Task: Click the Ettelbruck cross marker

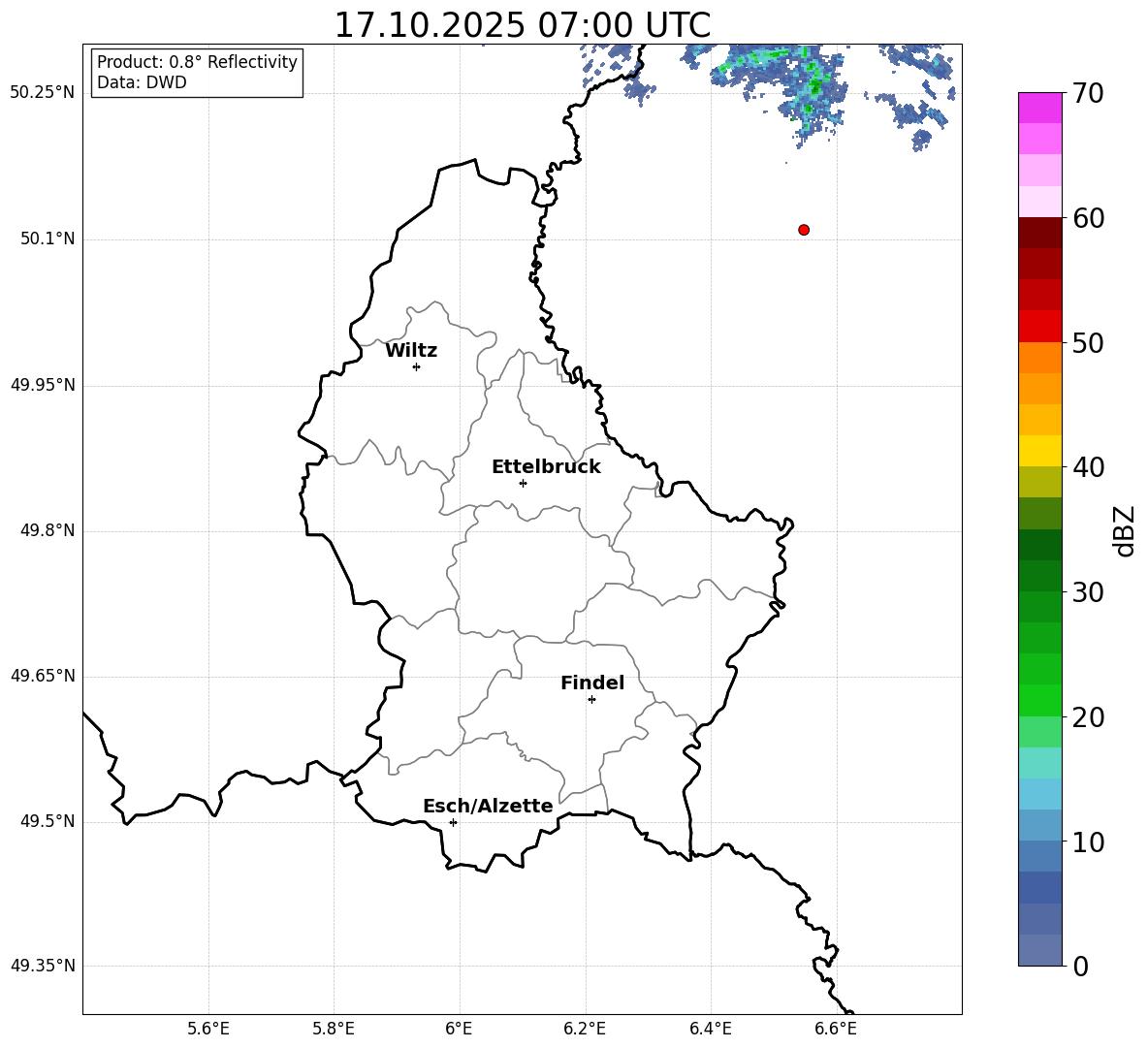Action: pyautogui.click(x=523, y=483)
